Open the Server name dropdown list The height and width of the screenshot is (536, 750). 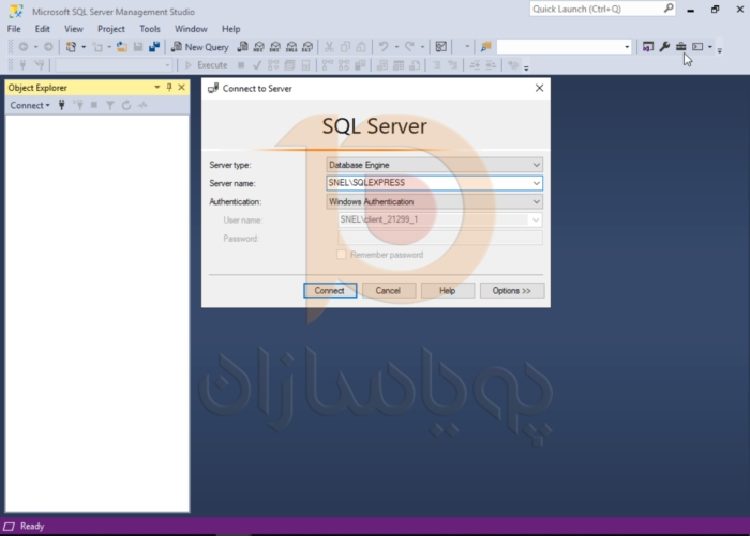(536, 184)
